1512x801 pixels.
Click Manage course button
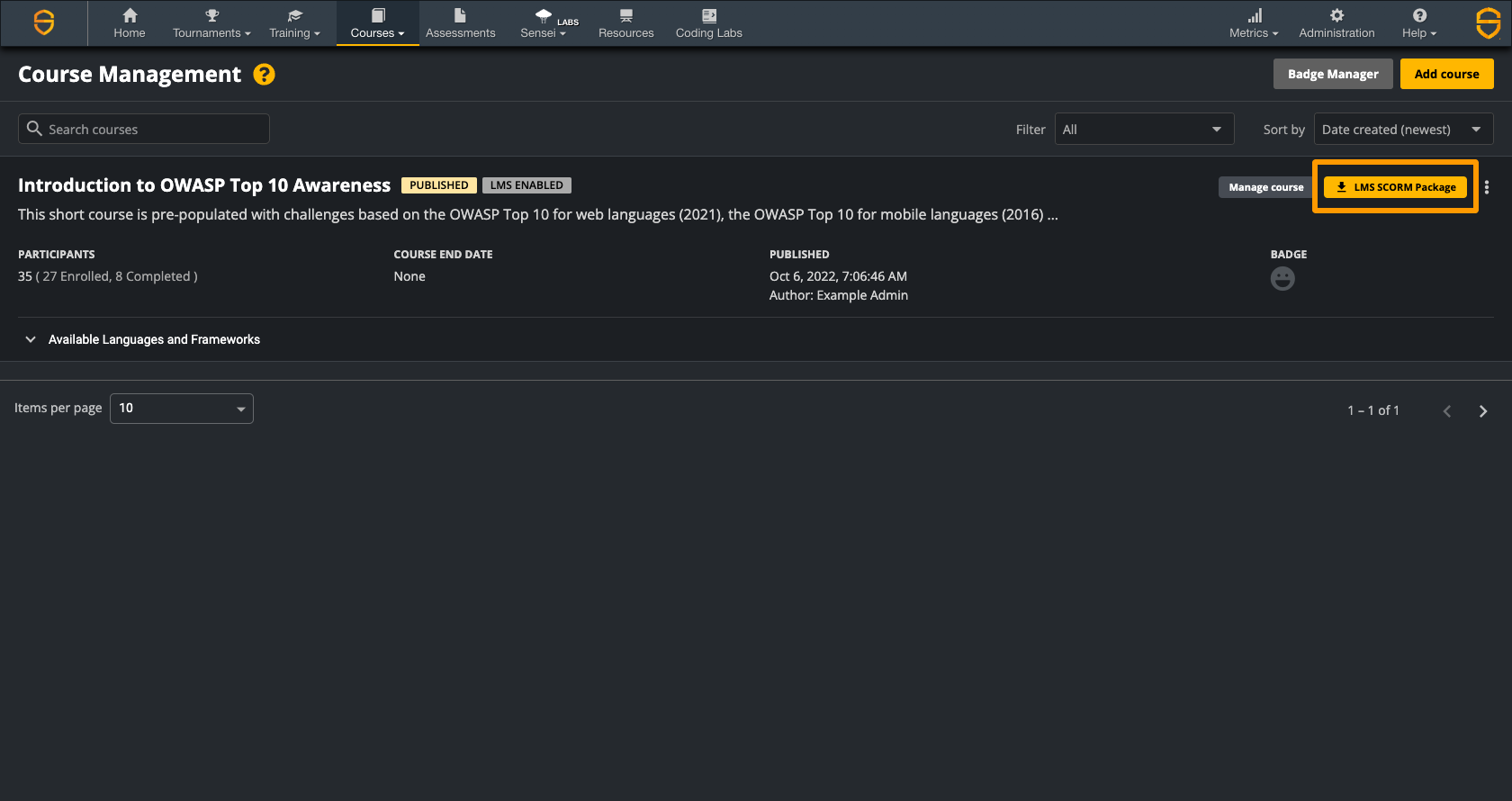click(x=1265, y=187)
